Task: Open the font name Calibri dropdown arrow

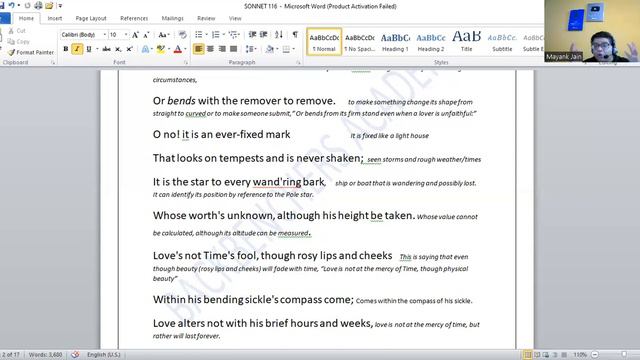Action: click(104, 35)
